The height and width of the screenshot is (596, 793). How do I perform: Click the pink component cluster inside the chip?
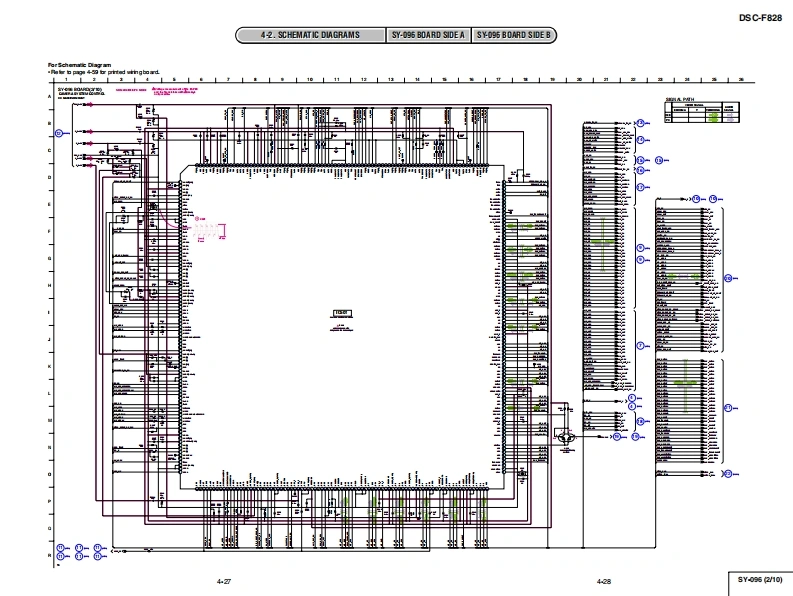click(x=206, y=231)
